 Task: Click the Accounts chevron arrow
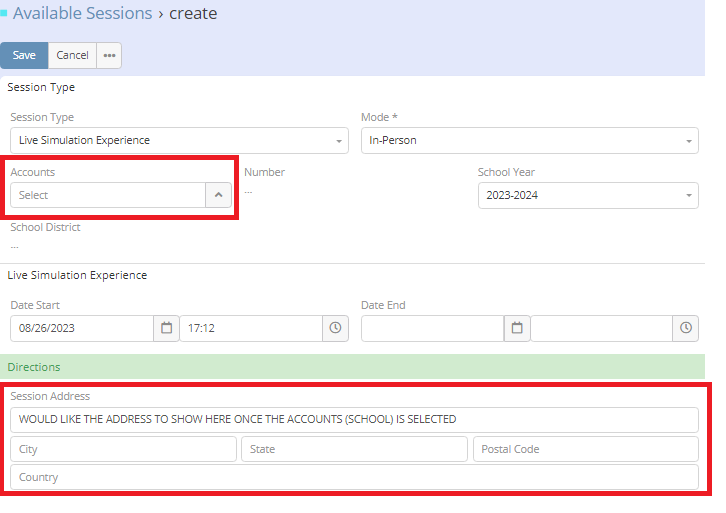pyautogui.click(x=219, y=195)
